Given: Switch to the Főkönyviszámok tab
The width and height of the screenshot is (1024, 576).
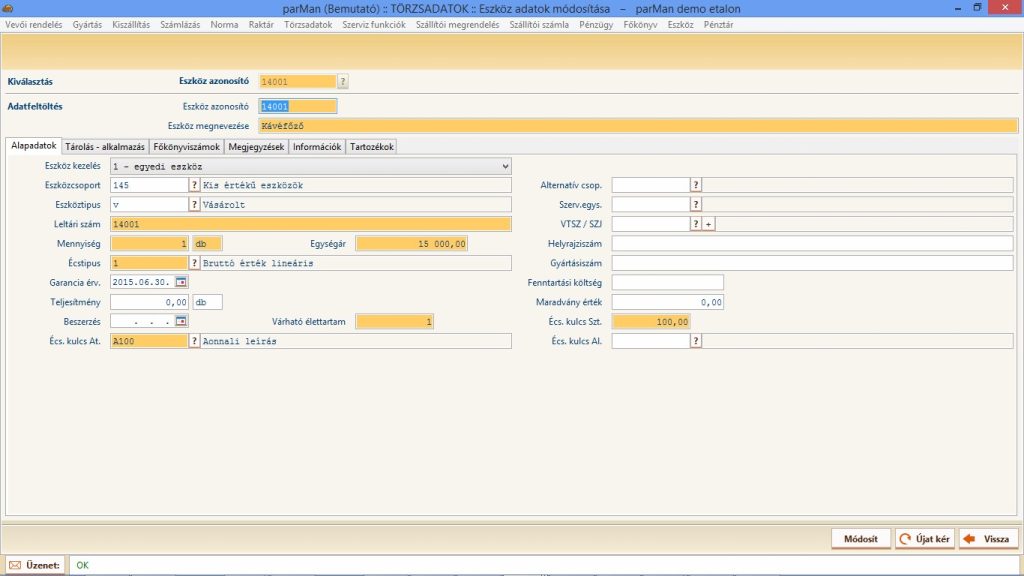Looking at the screenshot, I should click(187, 147).
